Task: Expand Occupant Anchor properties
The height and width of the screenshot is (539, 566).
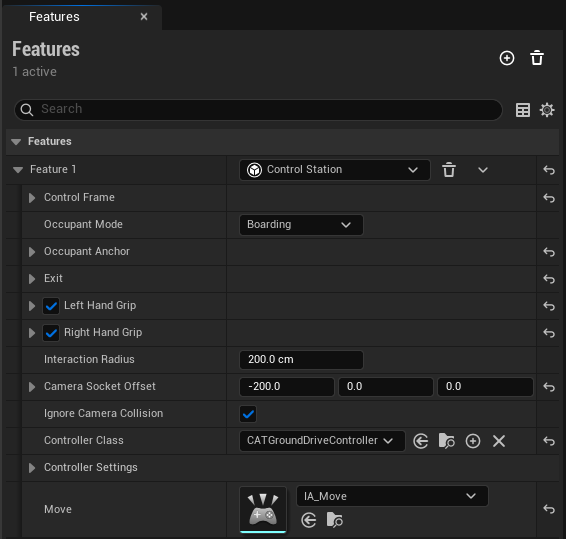Action: point(32,252)
